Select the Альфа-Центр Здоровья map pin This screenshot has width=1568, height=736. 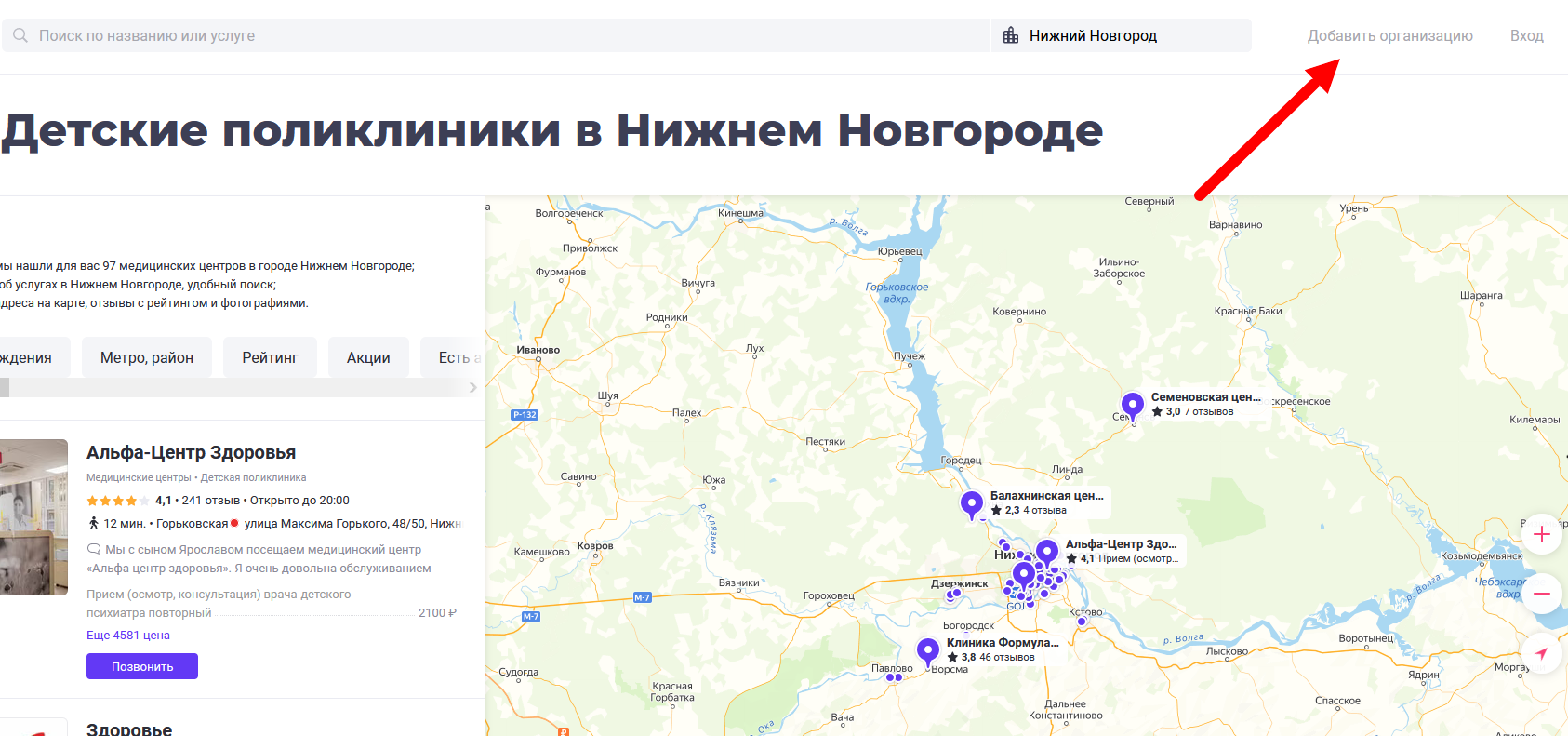1047,553
